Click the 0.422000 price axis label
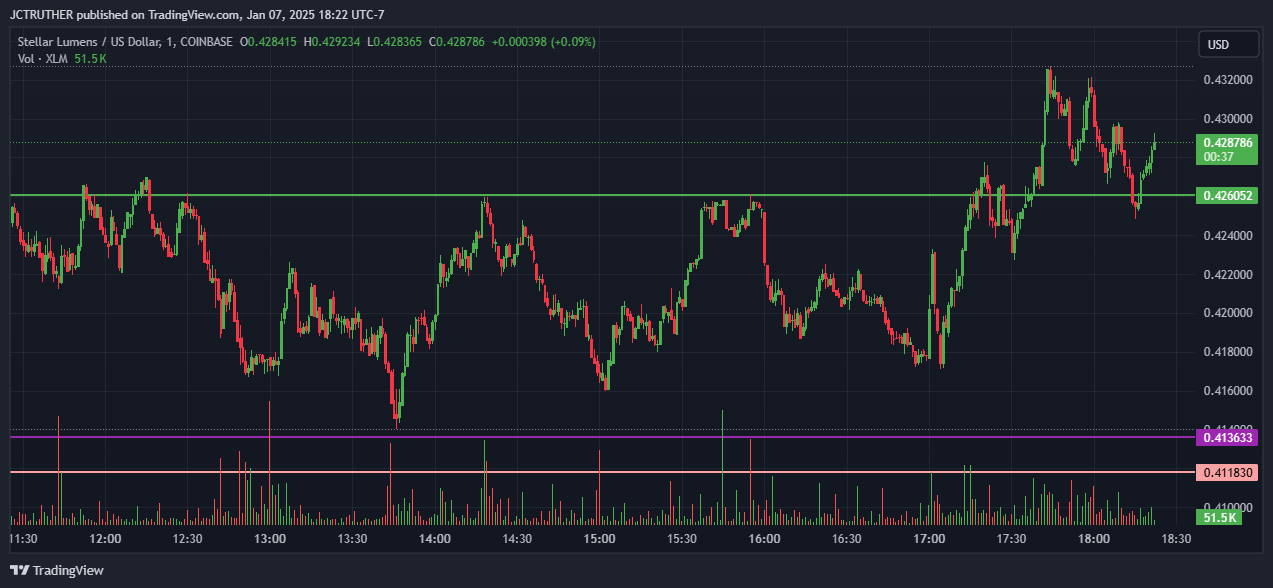Image resolution: width=1273 pixels, height=588 pixels. tap(1227, 275)
